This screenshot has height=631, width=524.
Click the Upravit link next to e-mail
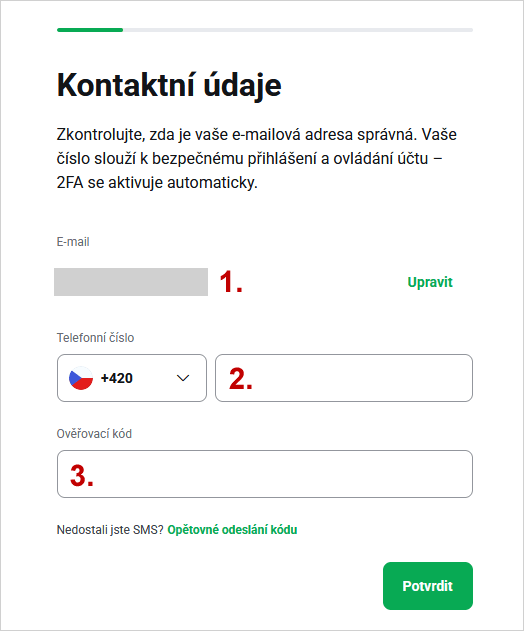click(430, 282)
